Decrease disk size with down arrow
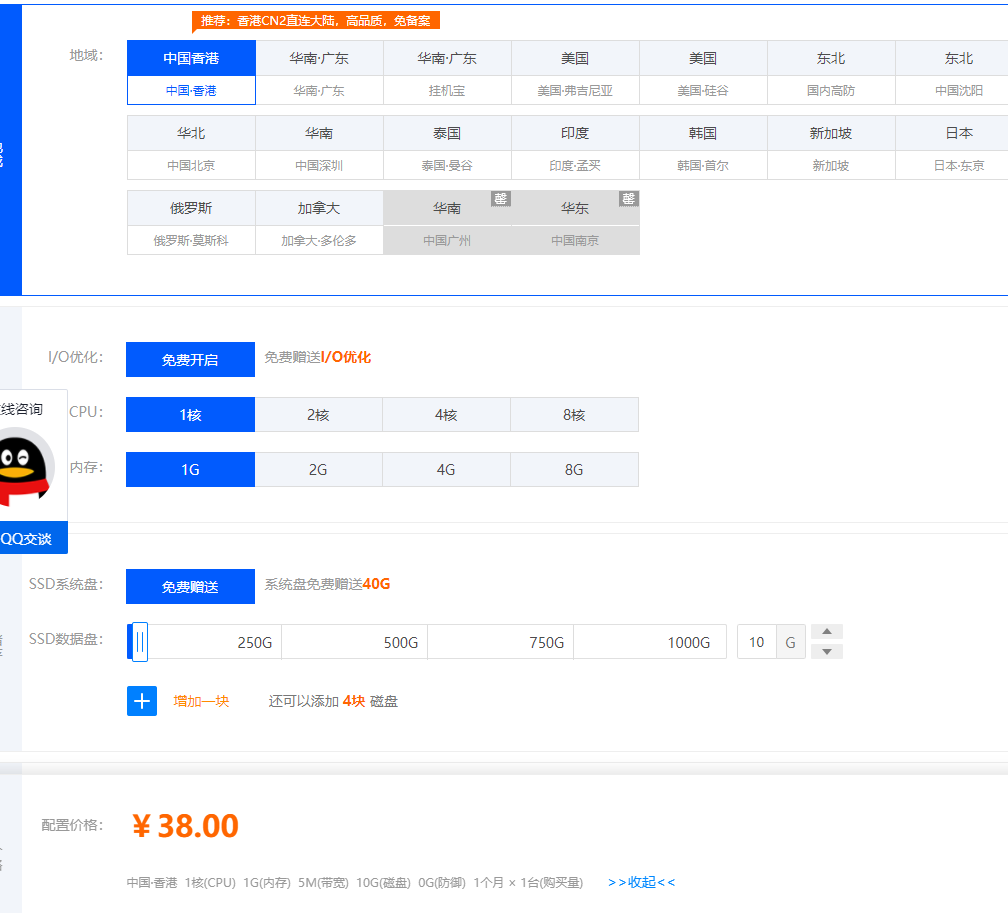The height and width of the screenshot is (913, 1008). pyautogui.click(x=826, y=652)
